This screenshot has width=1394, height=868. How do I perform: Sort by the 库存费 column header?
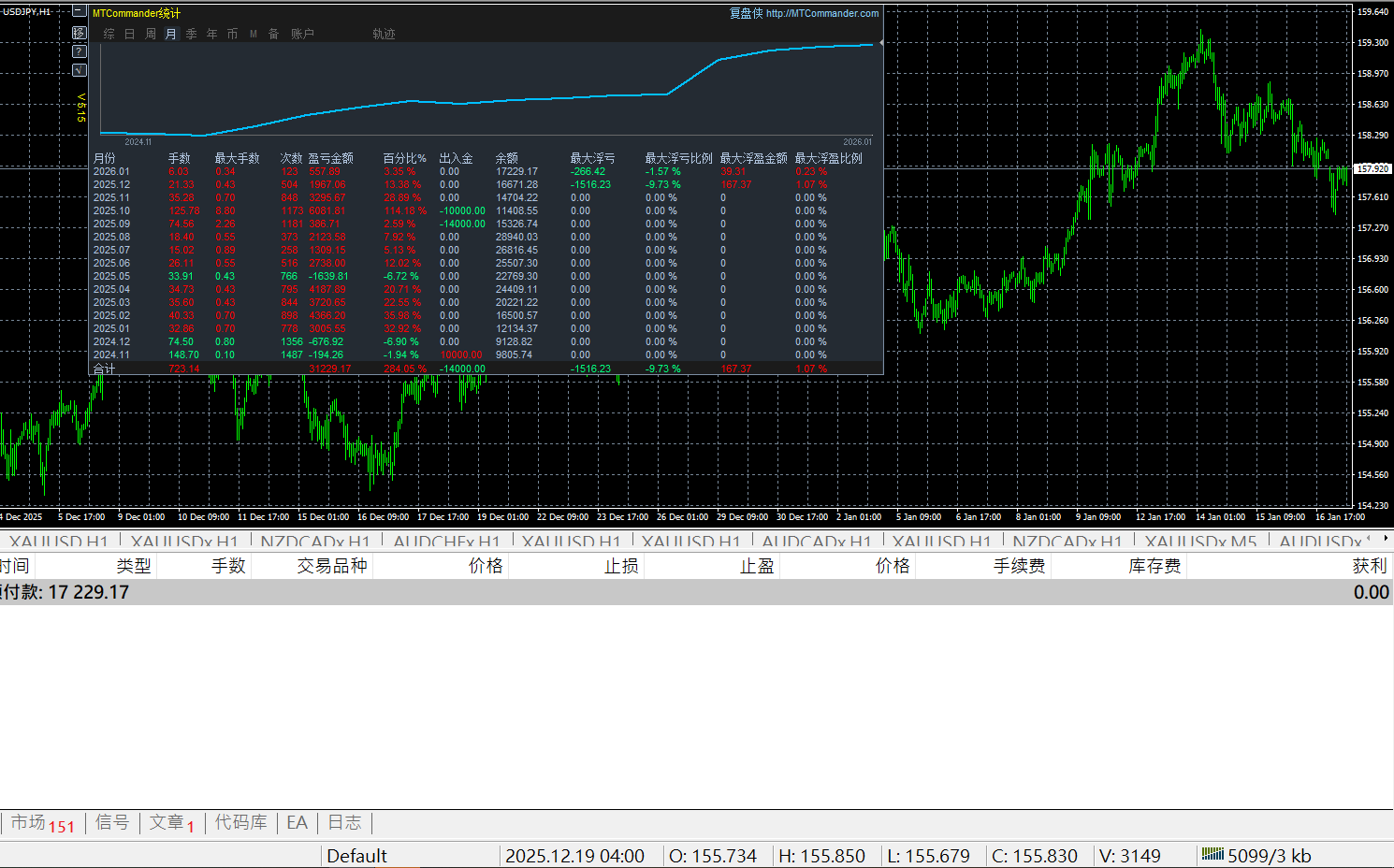click(1155, 566)
